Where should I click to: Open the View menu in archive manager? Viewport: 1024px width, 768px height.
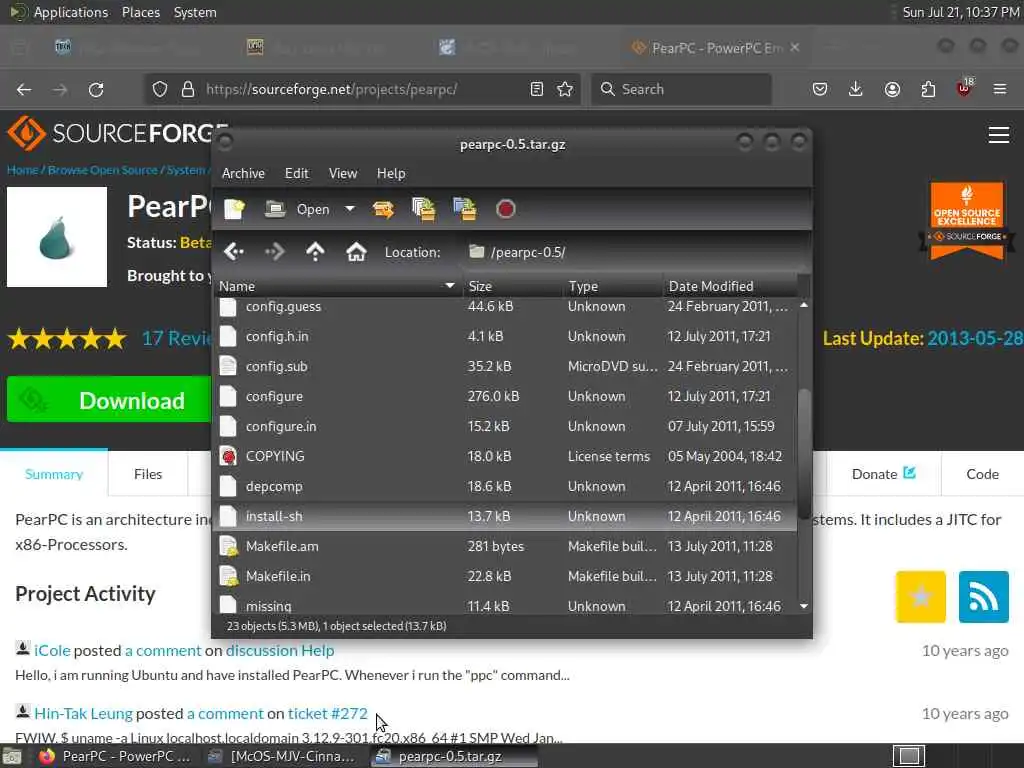point(343,173)
